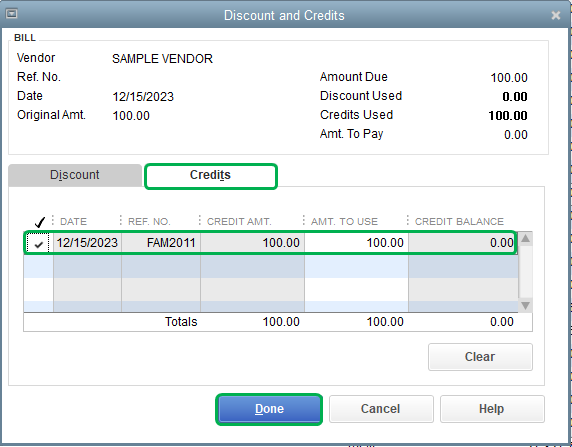Select the 12/15/2023 date cell in credit row
The image size is (572, 447).
tap(87, 243)
